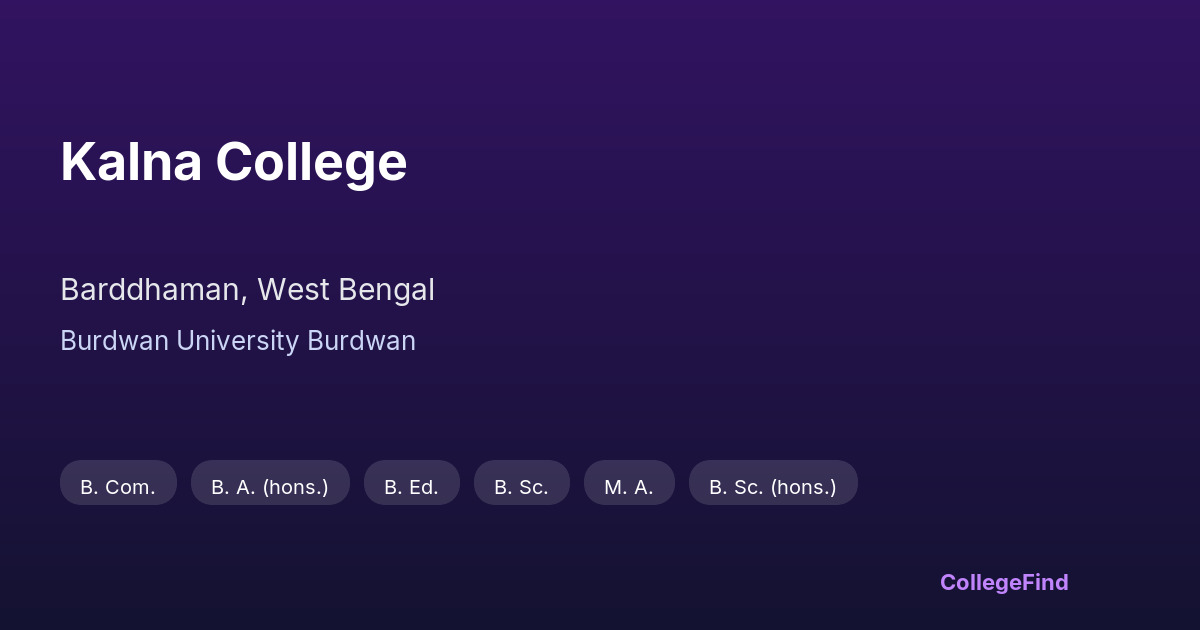The width and height of the screenshot is (1200, 630).
Task: Choose the B. Ed. course tag
Action: 411,487
